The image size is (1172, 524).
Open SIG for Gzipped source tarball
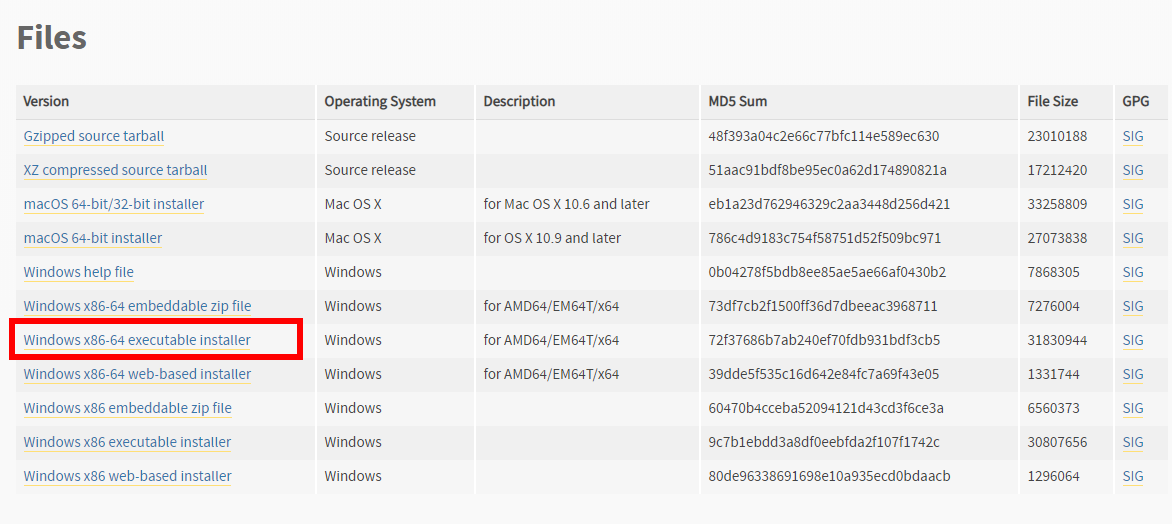[1133, 136]
